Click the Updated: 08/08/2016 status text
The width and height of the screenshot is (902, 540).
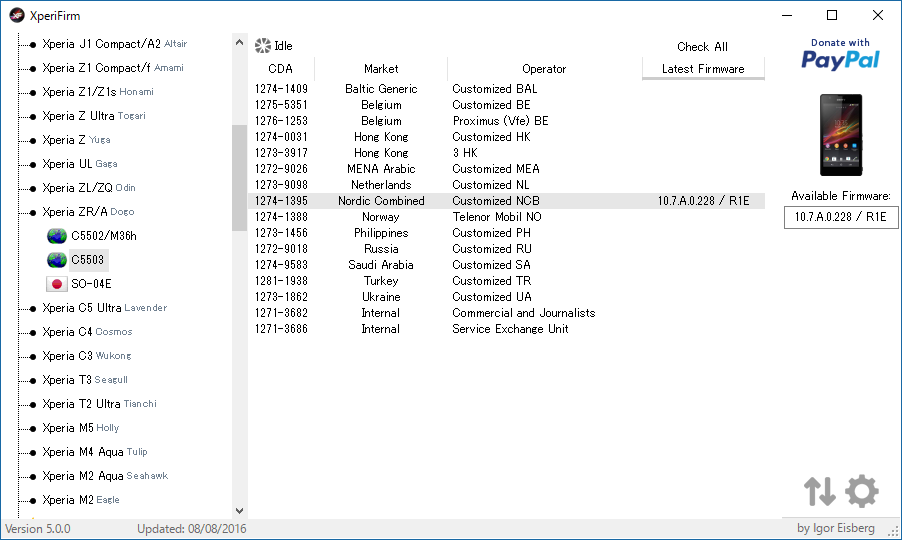click(x=192, y=529)
